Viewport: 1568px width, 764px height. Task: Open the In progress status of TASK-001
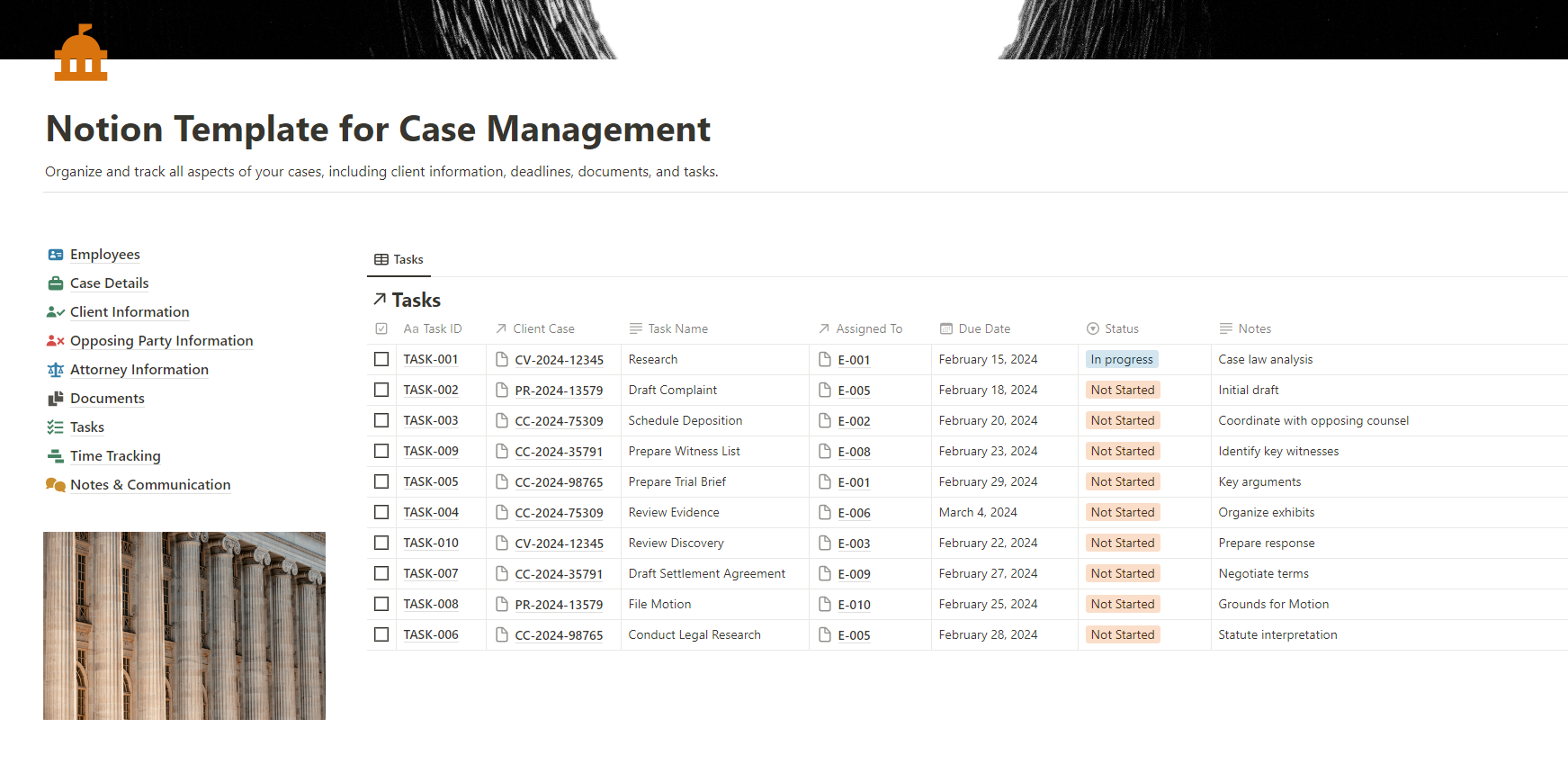coord(1122,359)
